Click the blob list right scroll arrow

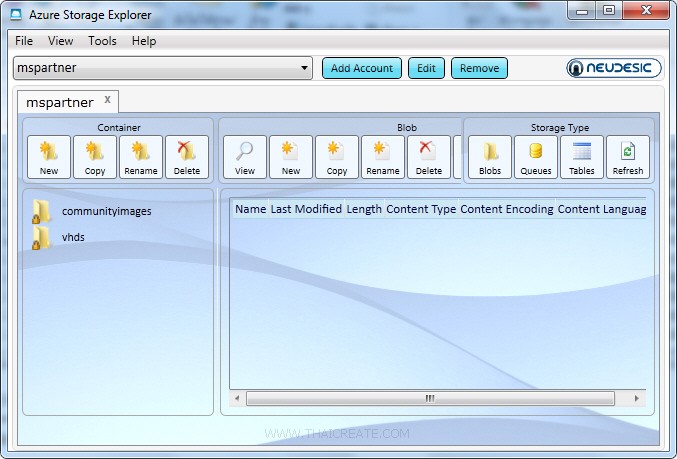[637, 398]
